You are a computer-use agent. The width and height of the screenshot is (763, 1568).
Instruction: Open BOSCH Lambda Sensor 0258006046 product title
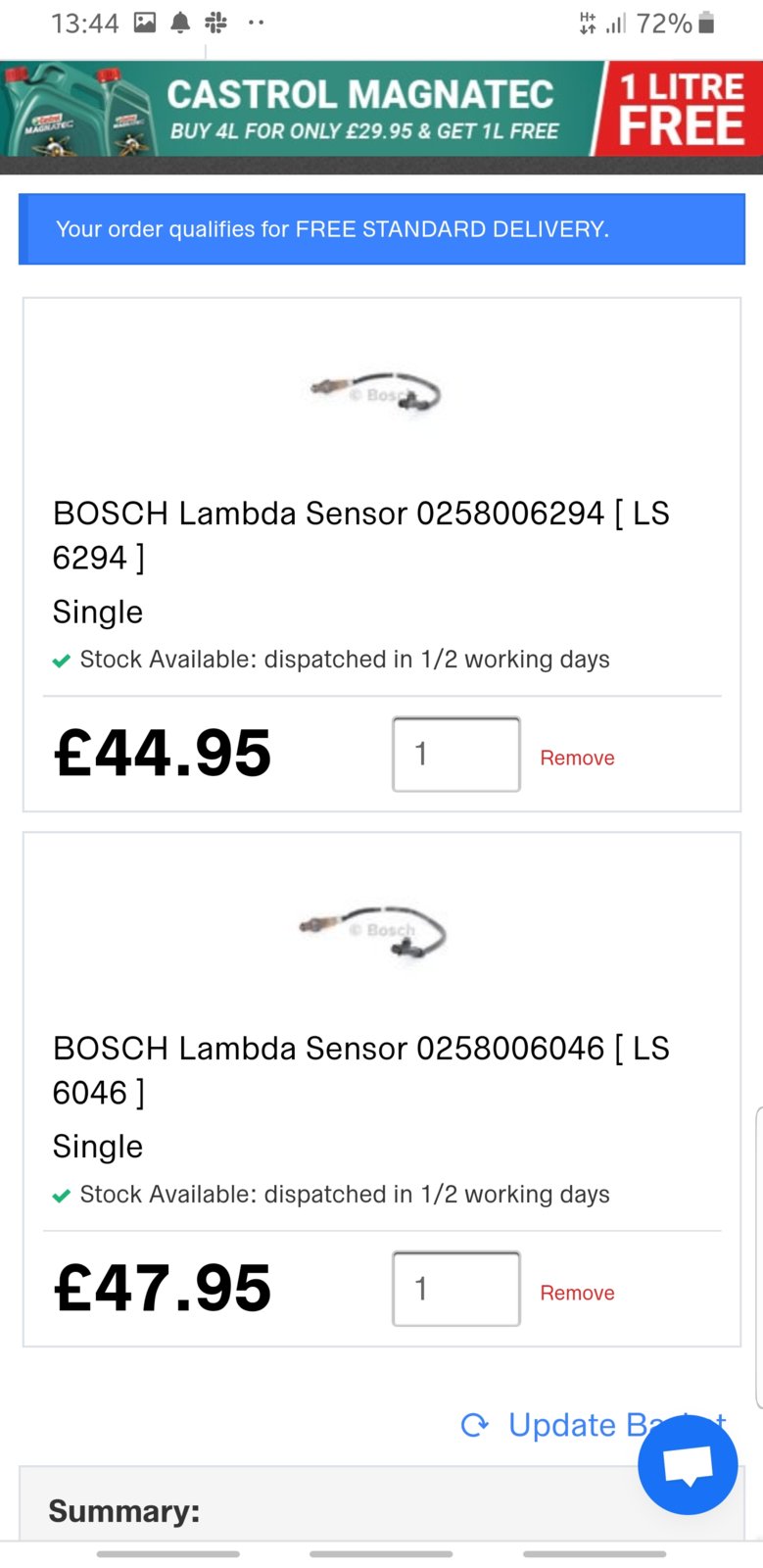pyautogui.click(x=360, y=1070)
